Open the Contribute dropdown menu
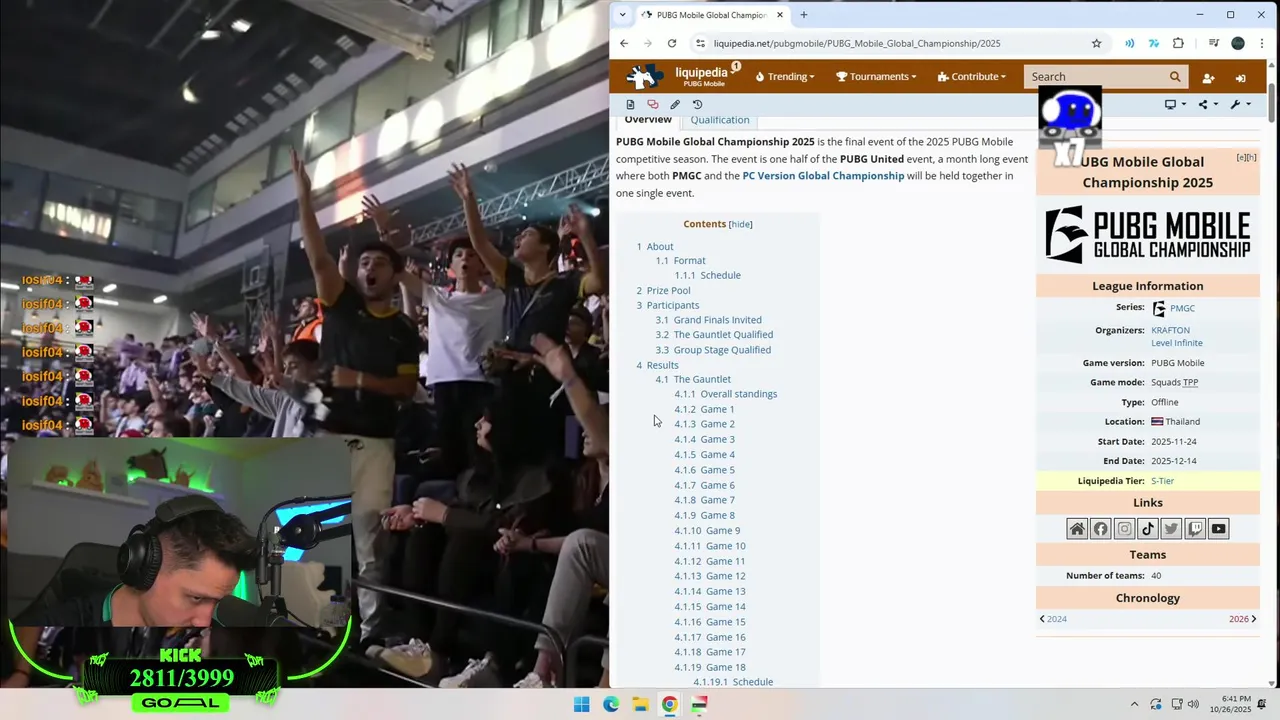This screenshot has width=1280, height=720. click(x=972, y=76)
